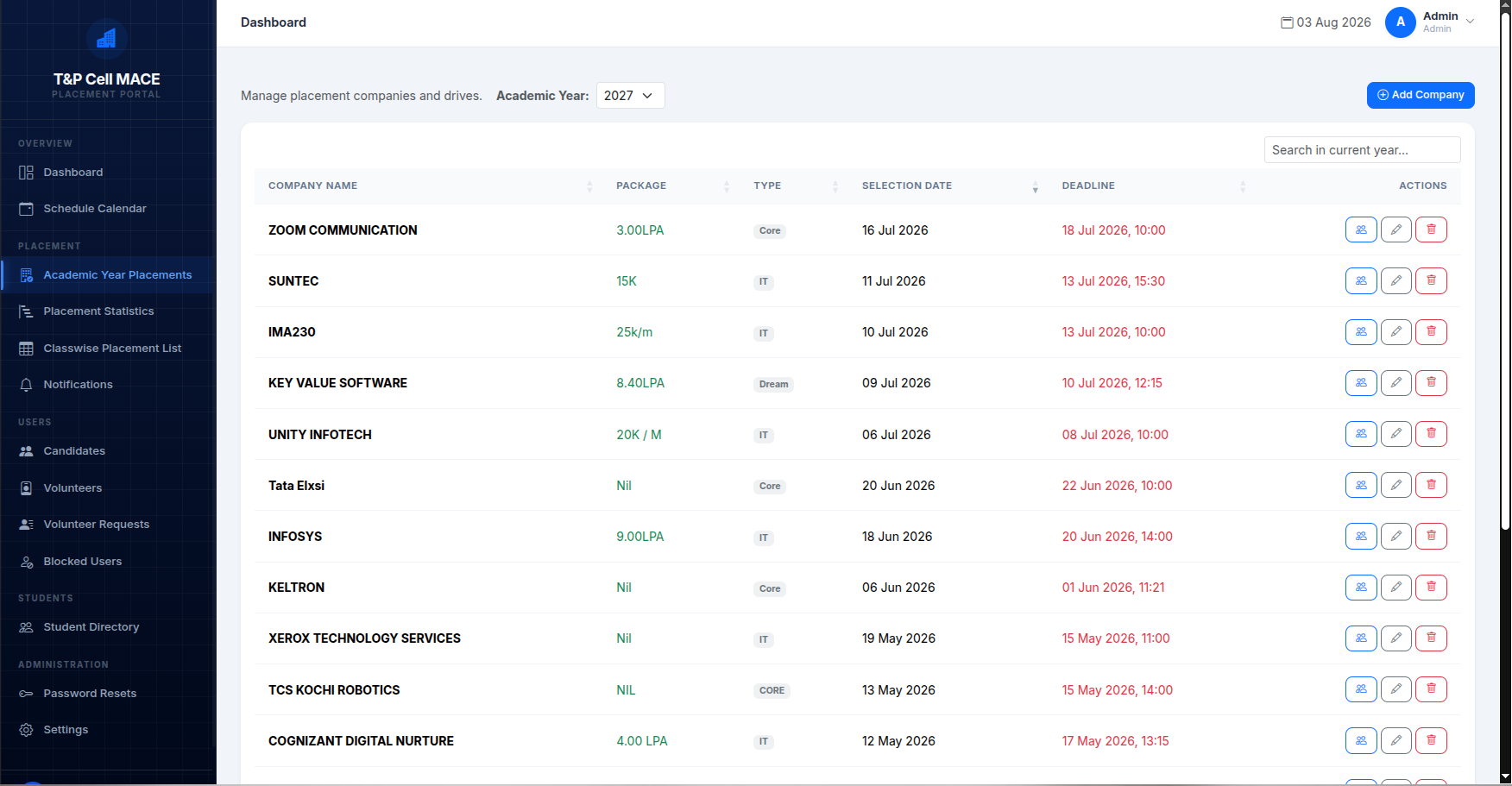This screenshot has height=786, width=1512.
Task: View candidates for SUNTEC
Action: (1361, 280)
